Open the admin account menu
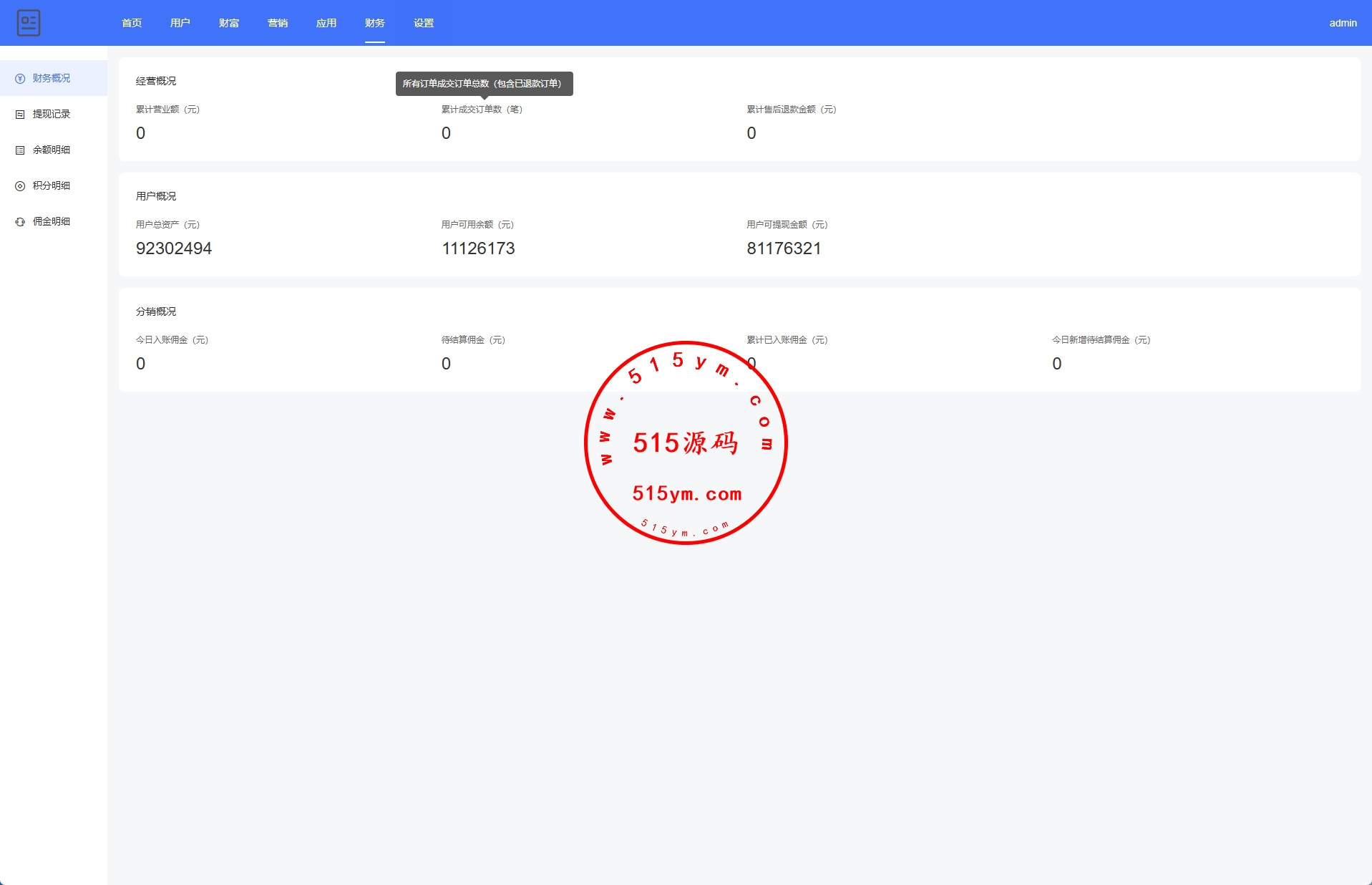Screen dimensions: 1372x885 coord(1343,23)
